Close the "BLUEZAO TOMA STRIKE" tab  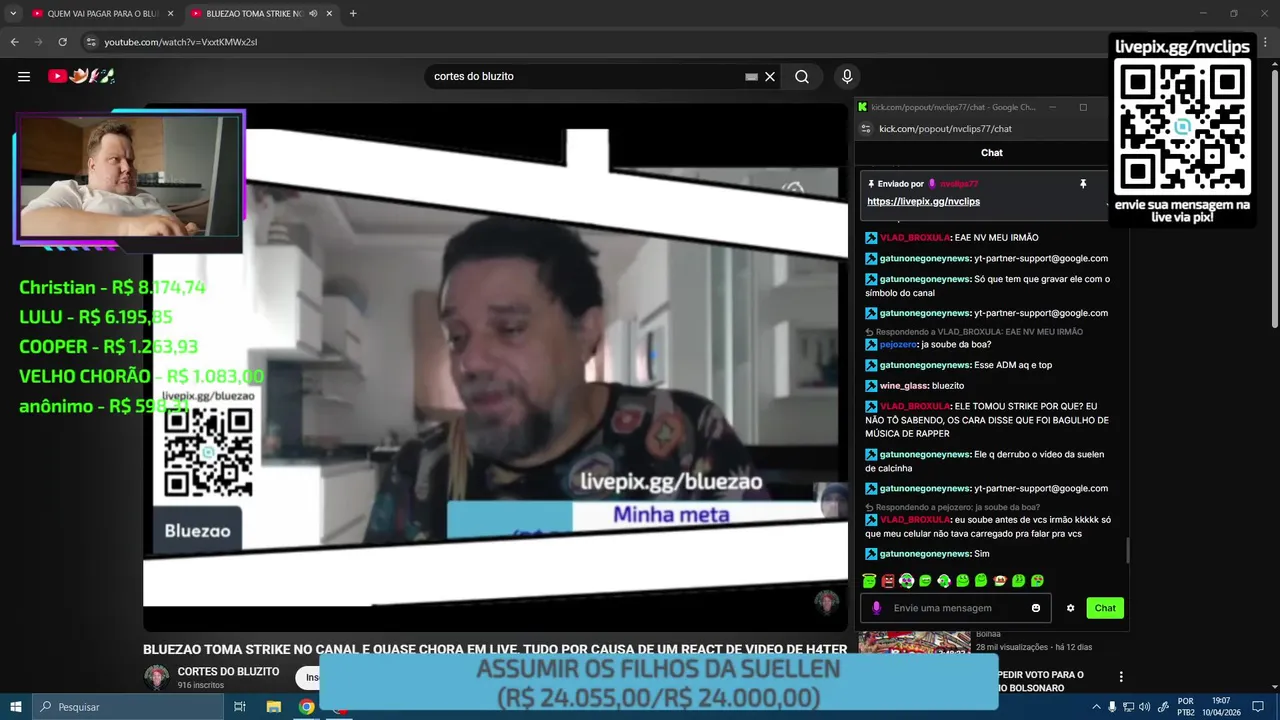(329, 13)
